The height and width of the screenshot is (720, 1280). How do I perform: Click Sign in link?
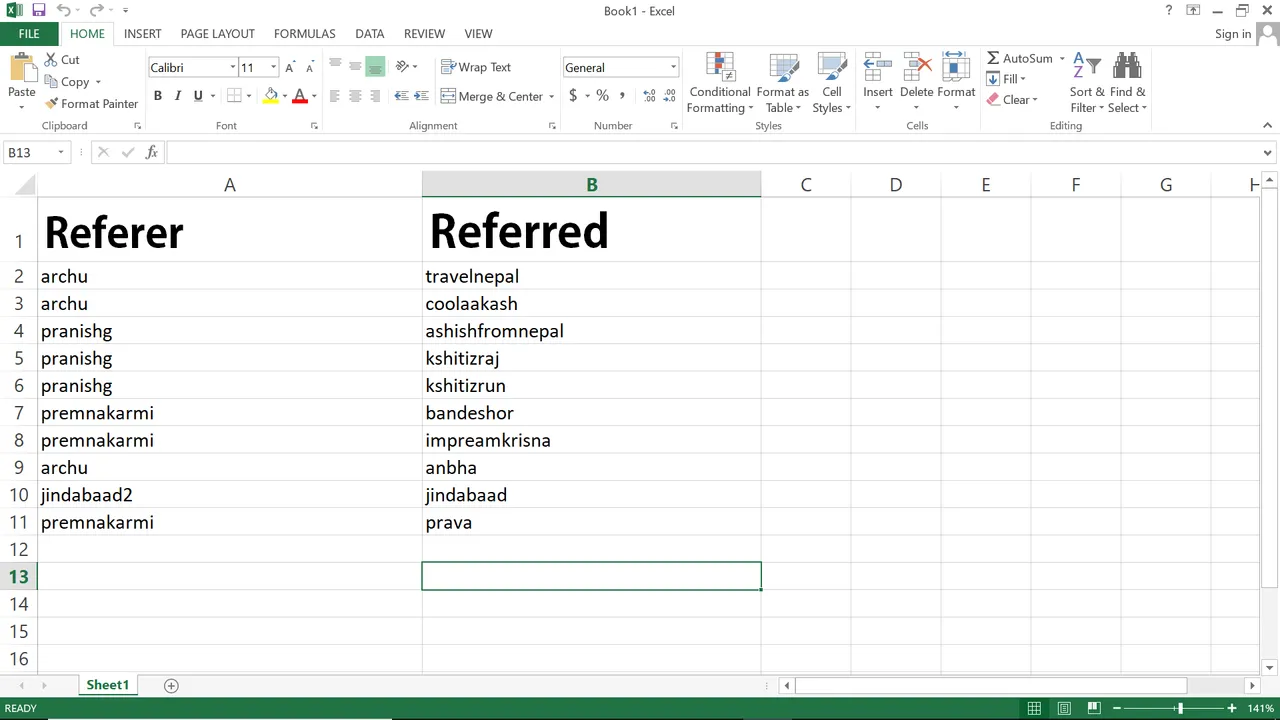pos(1232,34)
